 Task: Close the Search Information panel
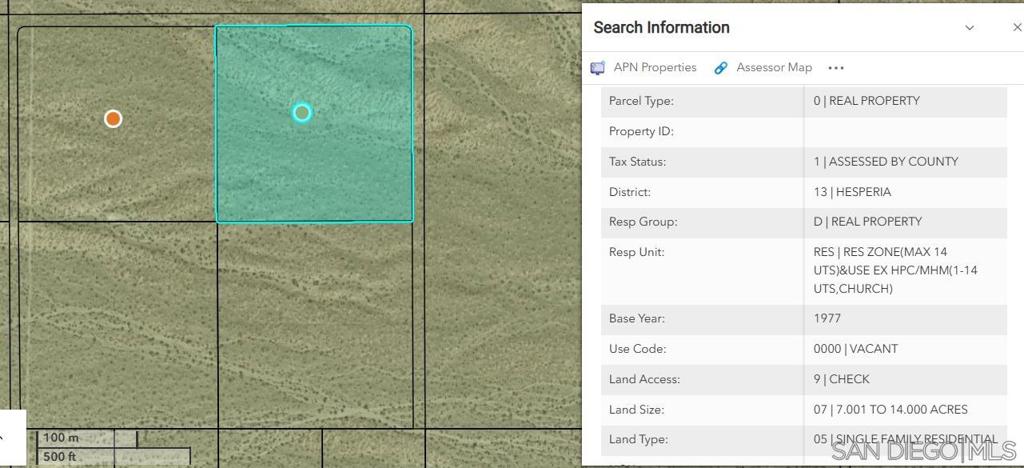click(x=1016, y=28)
